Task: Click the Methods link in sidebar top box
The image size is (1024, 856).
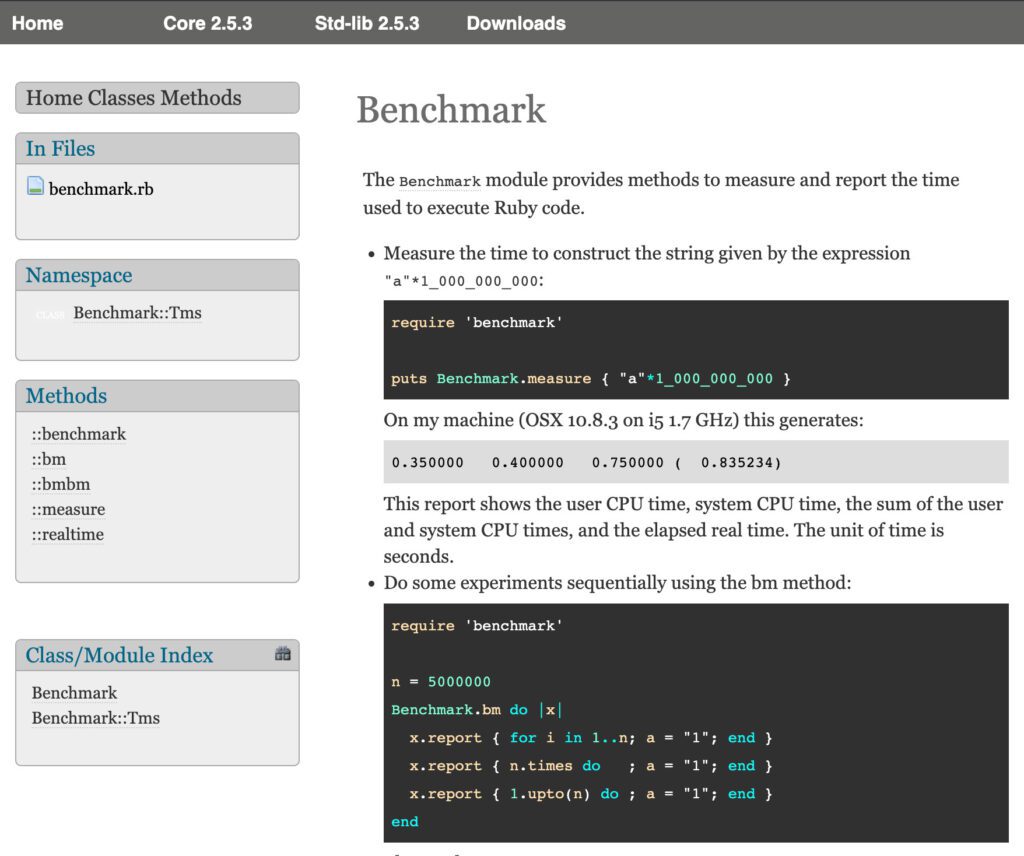Action: (x=201, y=98)
